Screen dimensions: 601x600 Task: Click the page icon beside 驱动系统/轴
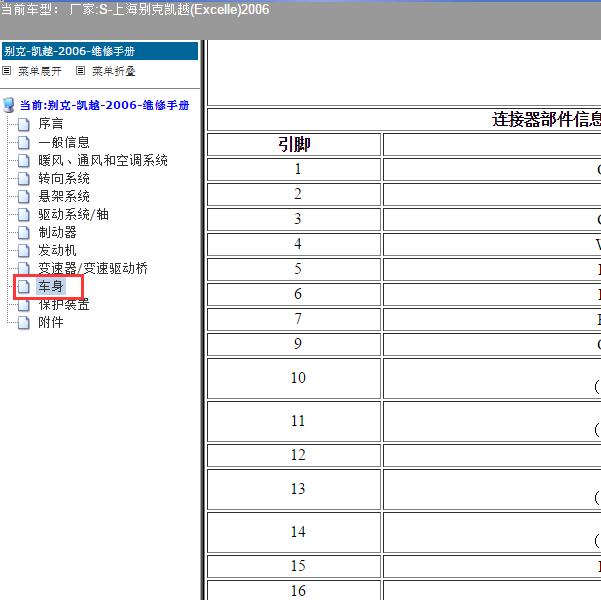(24, 214)
